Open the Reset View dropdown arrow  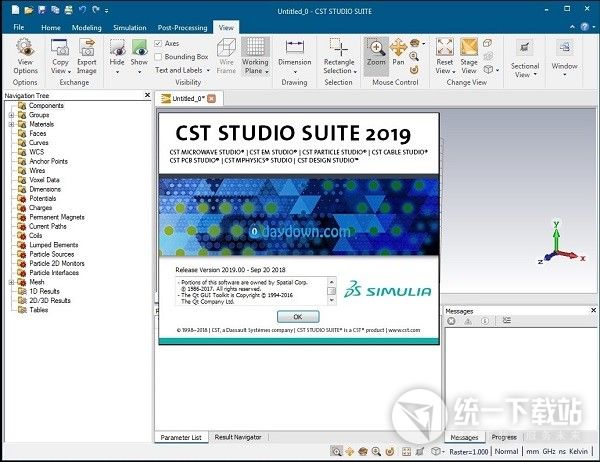pyautogui.click(x=454, y=72)
